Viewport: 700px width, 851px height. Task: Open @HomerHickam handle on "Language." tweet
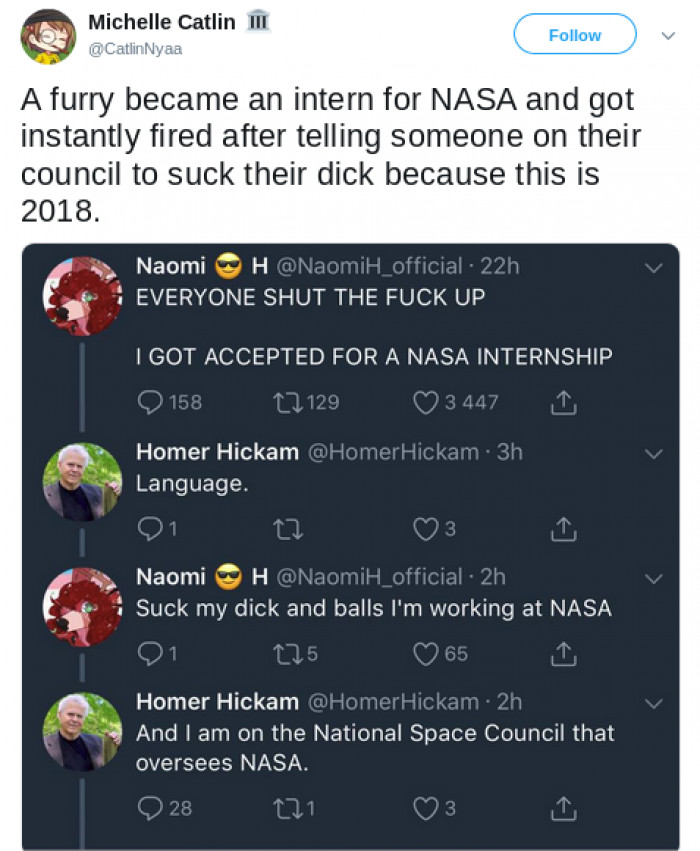tap(392, 452)
